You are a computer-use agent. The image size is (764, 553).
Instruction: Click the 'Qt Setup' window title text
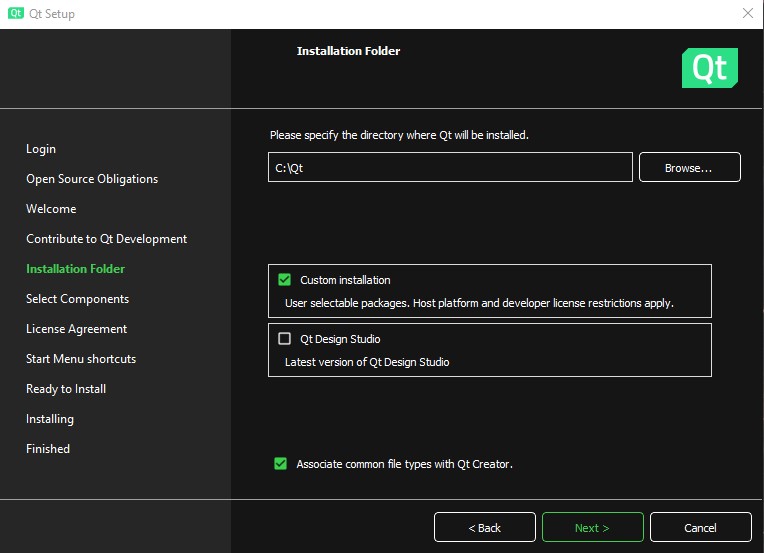52,14
